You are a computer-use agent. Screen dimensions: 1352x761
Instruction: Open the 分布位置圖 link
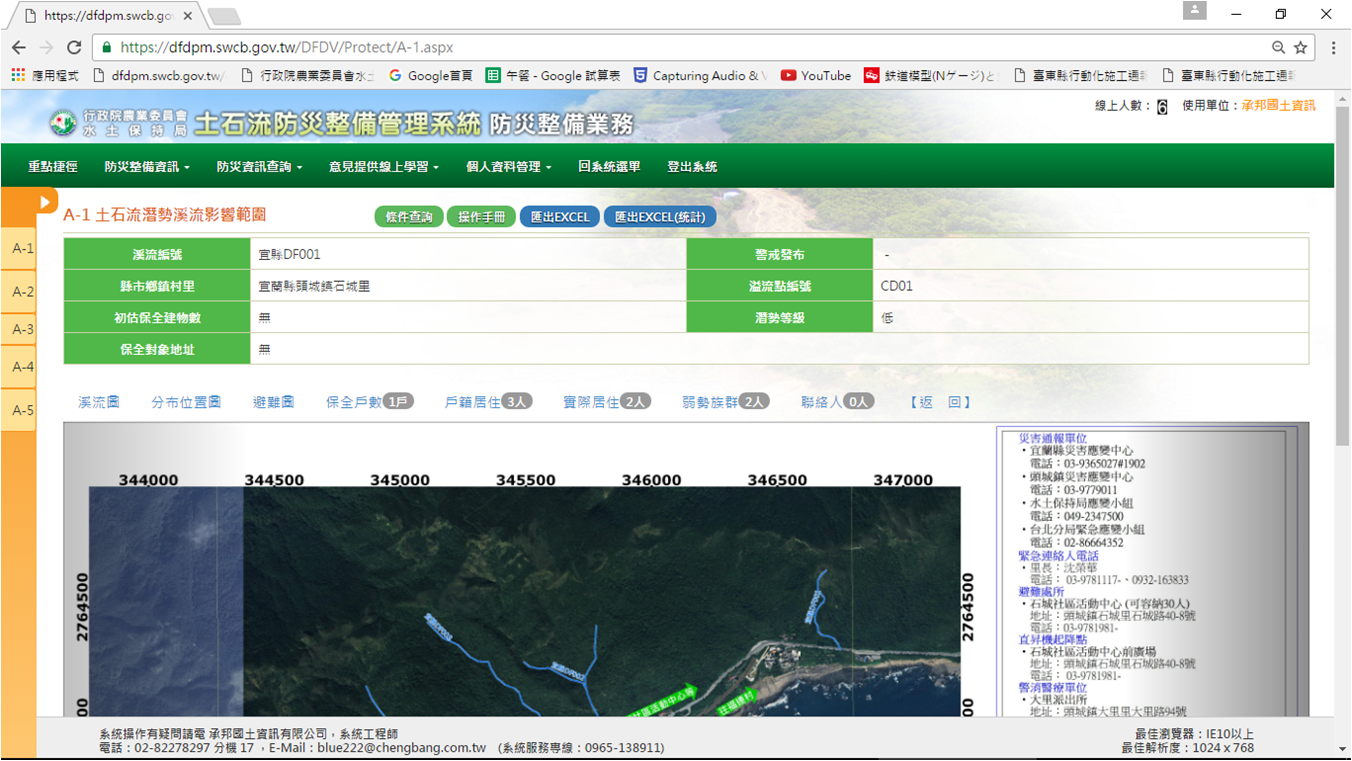point(186,402)
